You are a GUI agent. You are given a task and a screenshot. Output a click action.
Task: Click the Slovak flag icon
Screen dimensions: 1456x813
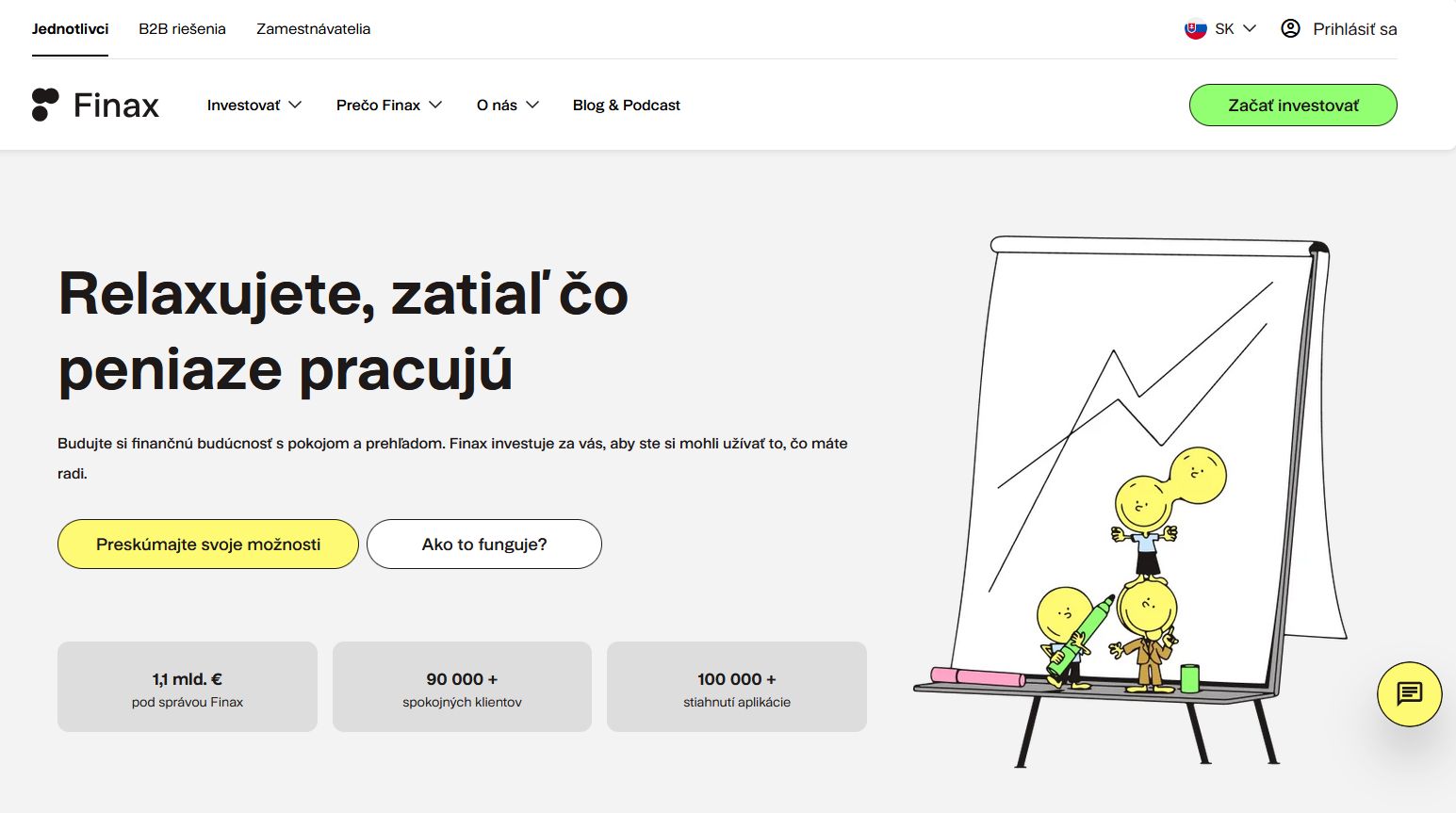1195,28
